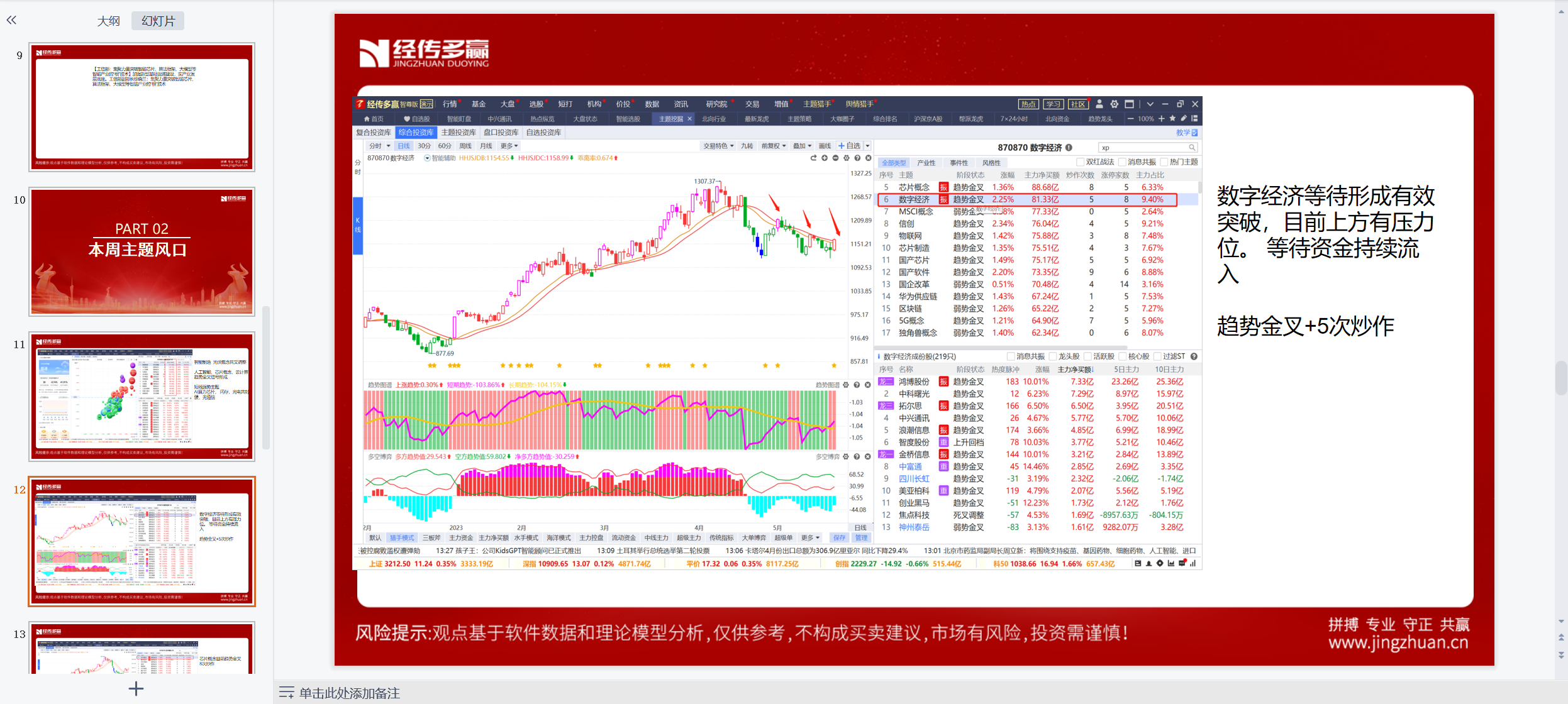The height and width of the screenshot is (704, 1568).
Task: Click the 学习 button
Action: [1054, 104]
